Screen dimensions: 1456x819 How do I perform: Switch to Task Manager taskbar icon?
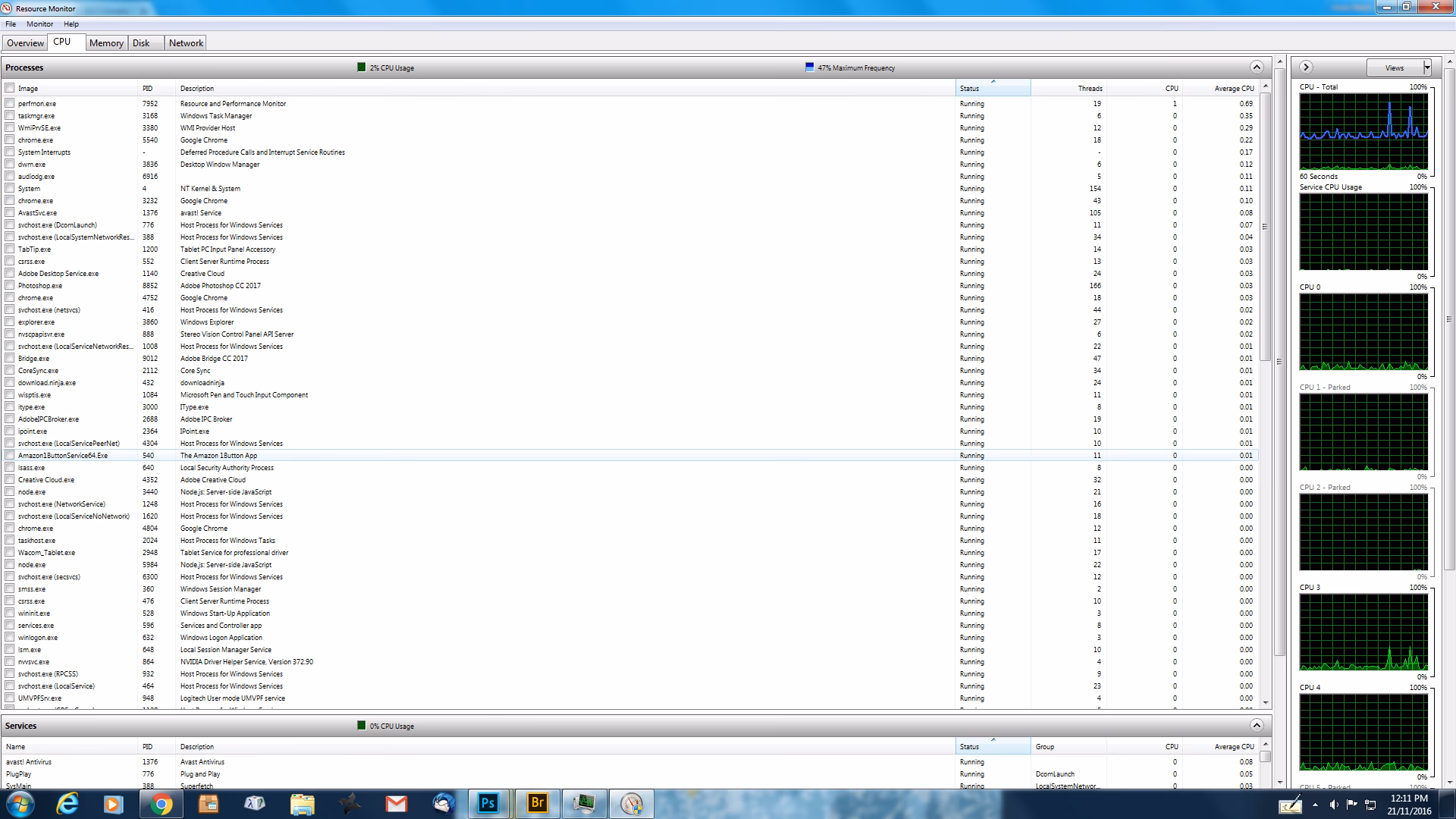[585, 804]
